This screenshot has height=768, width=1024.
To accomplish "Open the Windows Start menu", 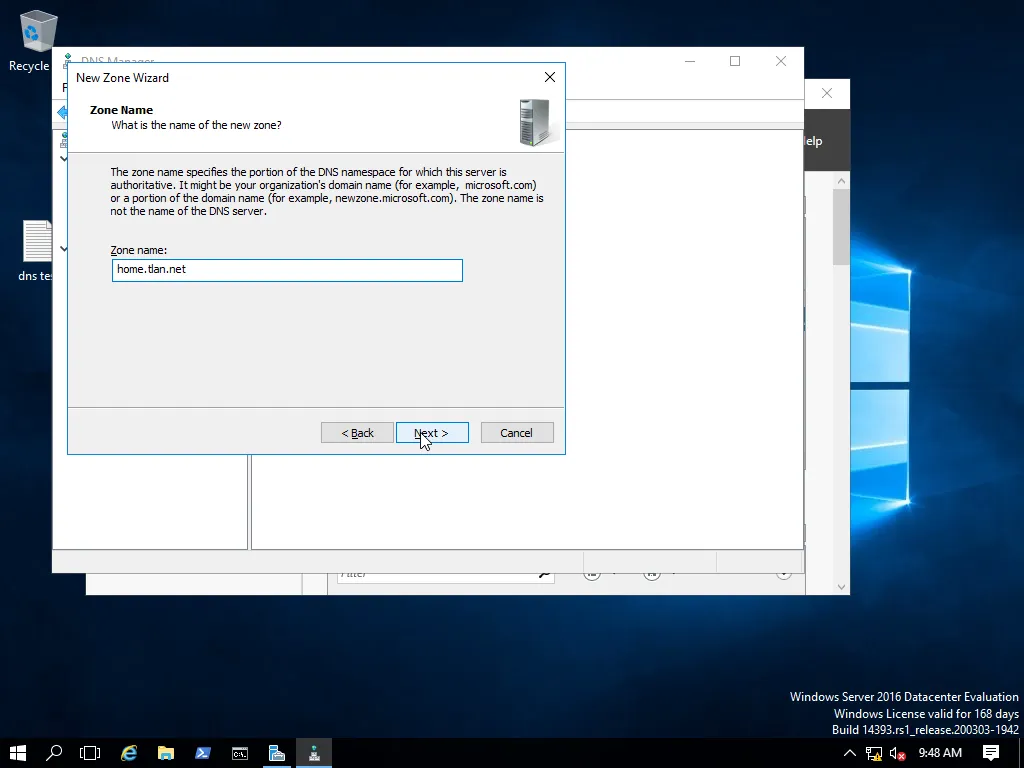I will (18, 753).
